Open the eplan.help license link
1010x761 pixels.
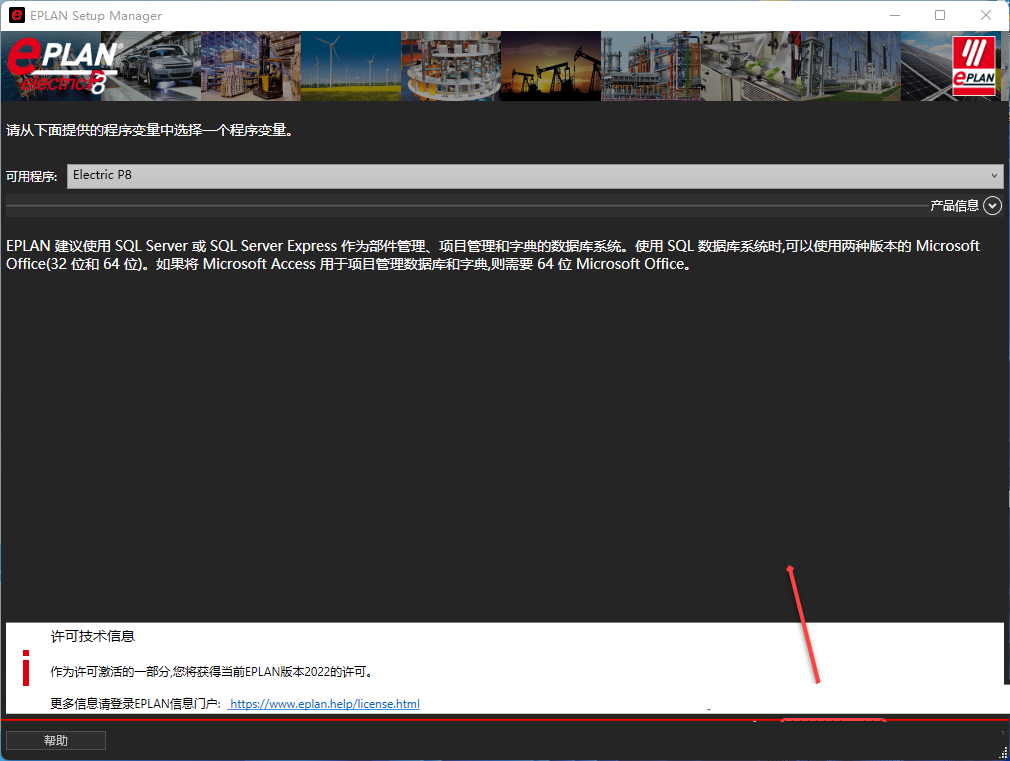(x=325, y=704)
